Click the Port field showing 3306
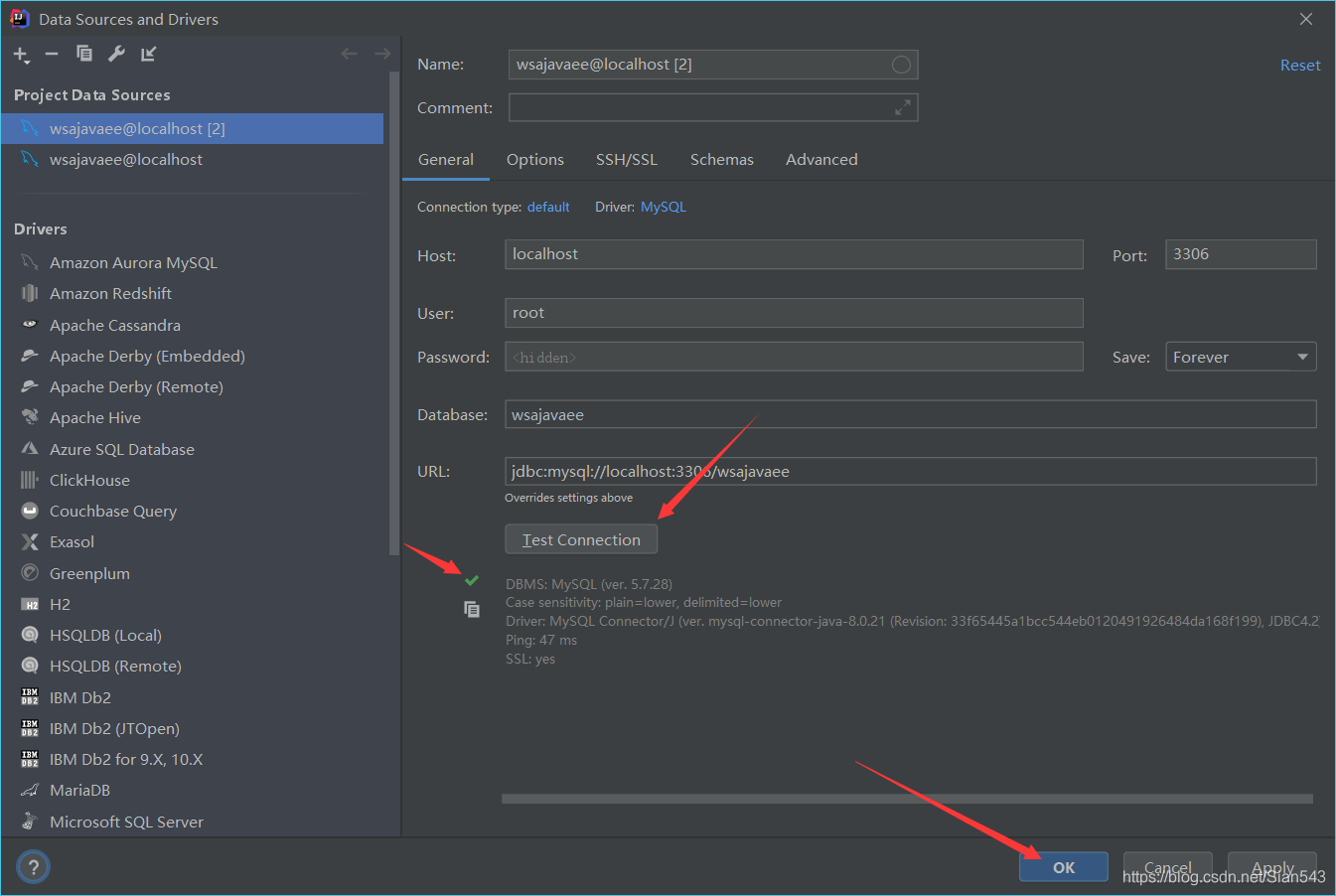Viewport: 1336px width, 896px height. point(1241,254)
